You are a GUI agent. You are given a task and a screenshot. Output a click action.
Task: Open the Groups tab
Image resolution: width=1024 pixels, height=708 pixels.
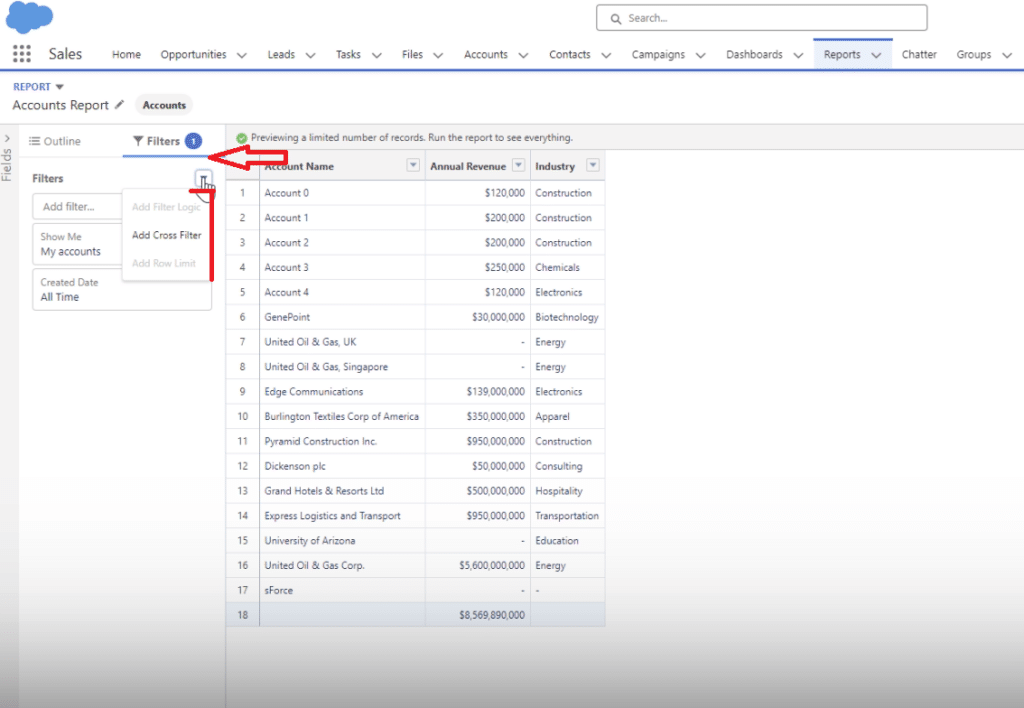(974, 55)
